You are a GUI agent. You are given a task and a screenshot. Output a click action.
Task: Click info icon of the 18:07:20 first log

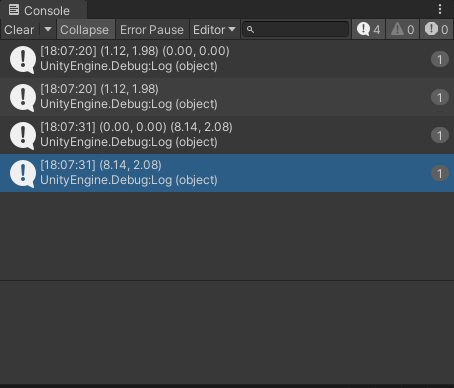(x=23, y=60)
